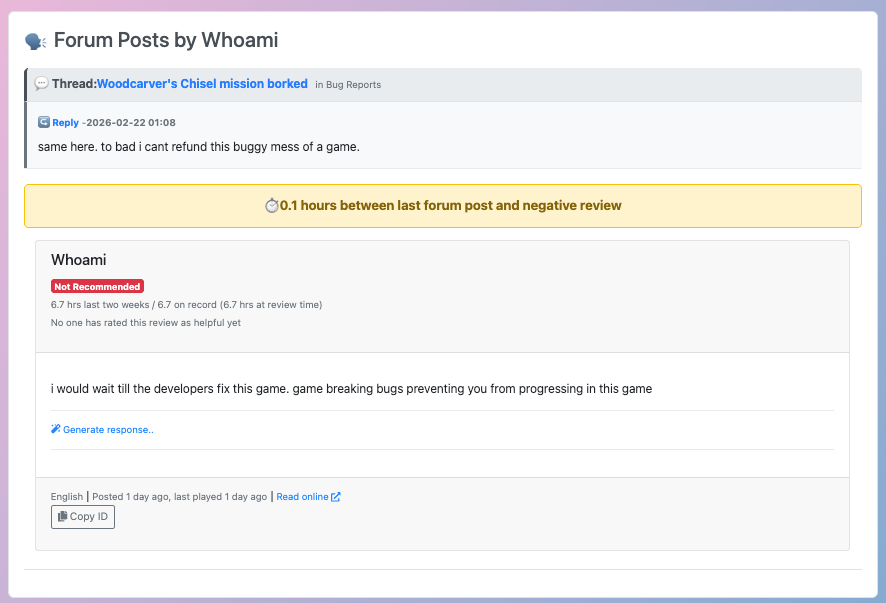This screenshot has height=603, width=886.
Task: Click the speaking head icon in the heading
Action: [x=35, y=41]
